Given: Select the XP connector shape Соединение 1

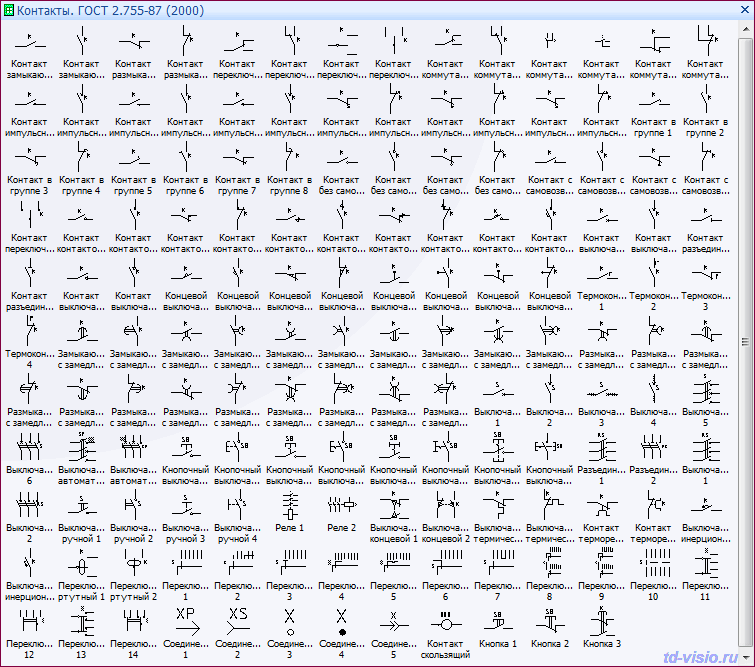Looking at the screenshot, I should coord(185,619).
